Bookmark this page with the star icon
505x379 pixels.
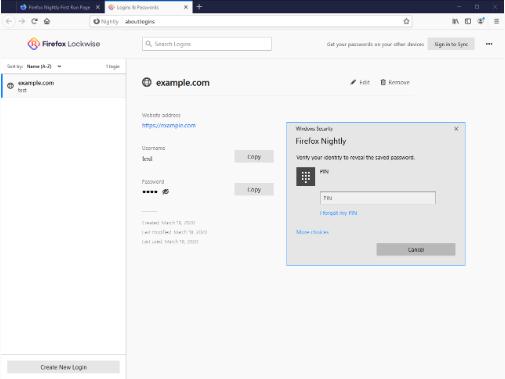(406, 21)
